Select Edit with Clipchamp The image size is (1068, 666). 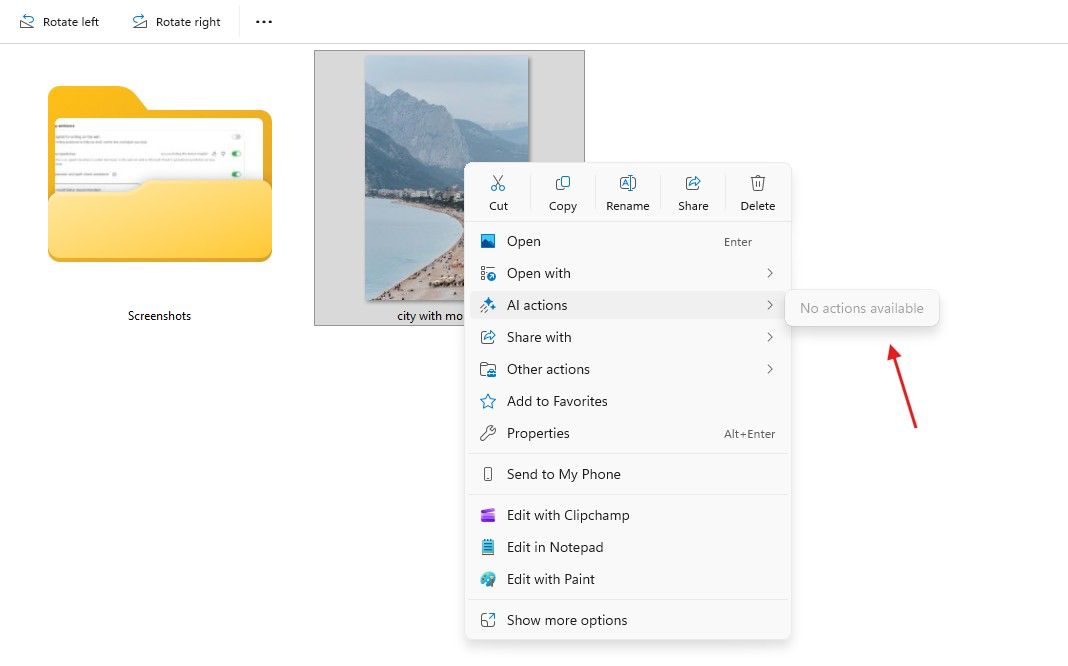tap(567, 515)
